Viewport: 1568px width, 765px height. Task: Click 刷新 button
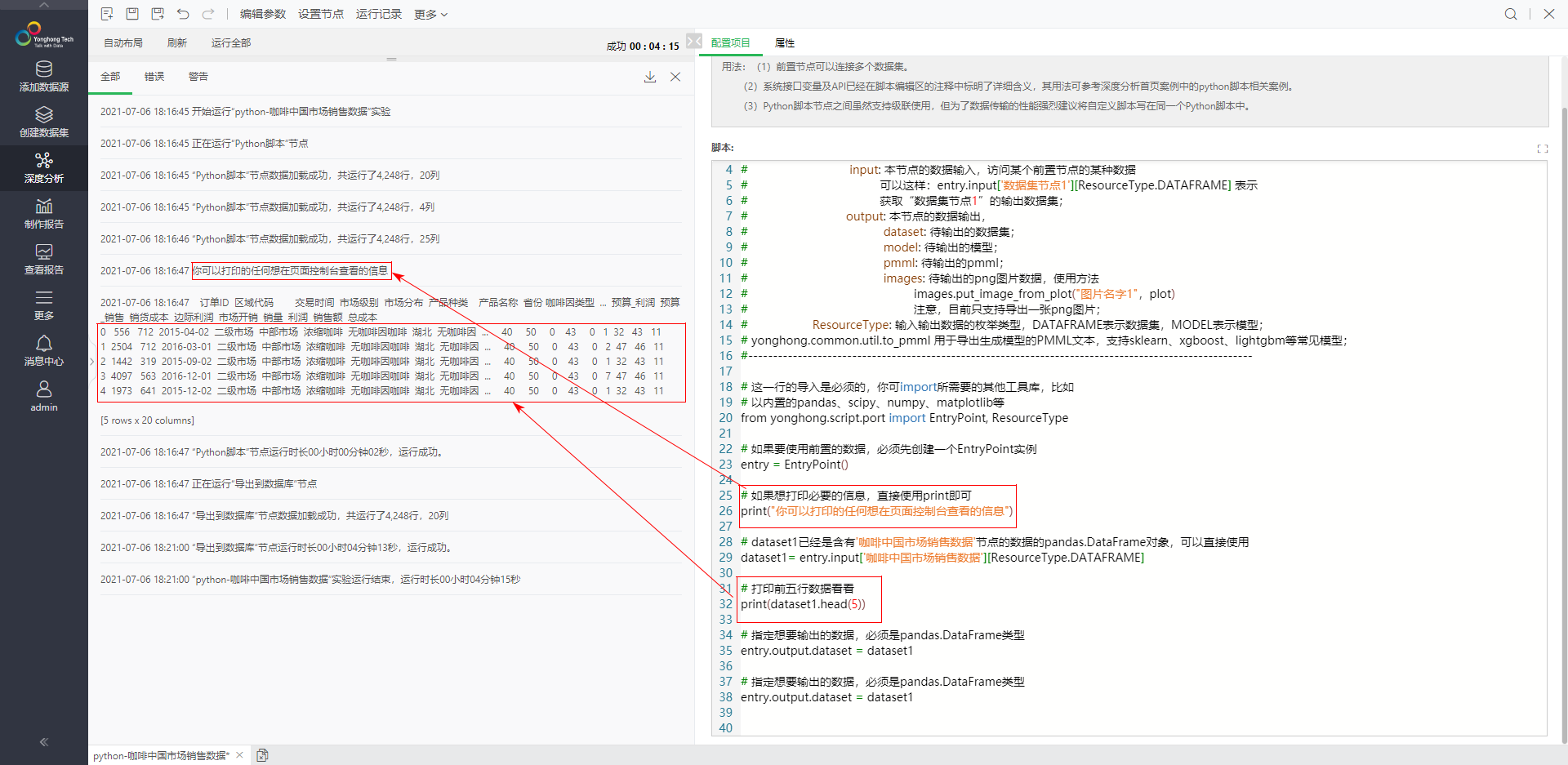coord(177,43)
